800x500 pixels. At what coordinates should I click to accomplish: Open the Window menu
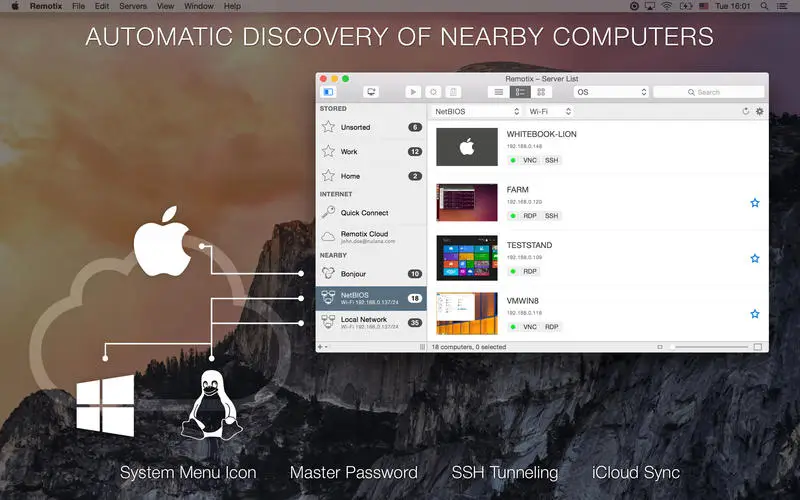pos(198,6)
